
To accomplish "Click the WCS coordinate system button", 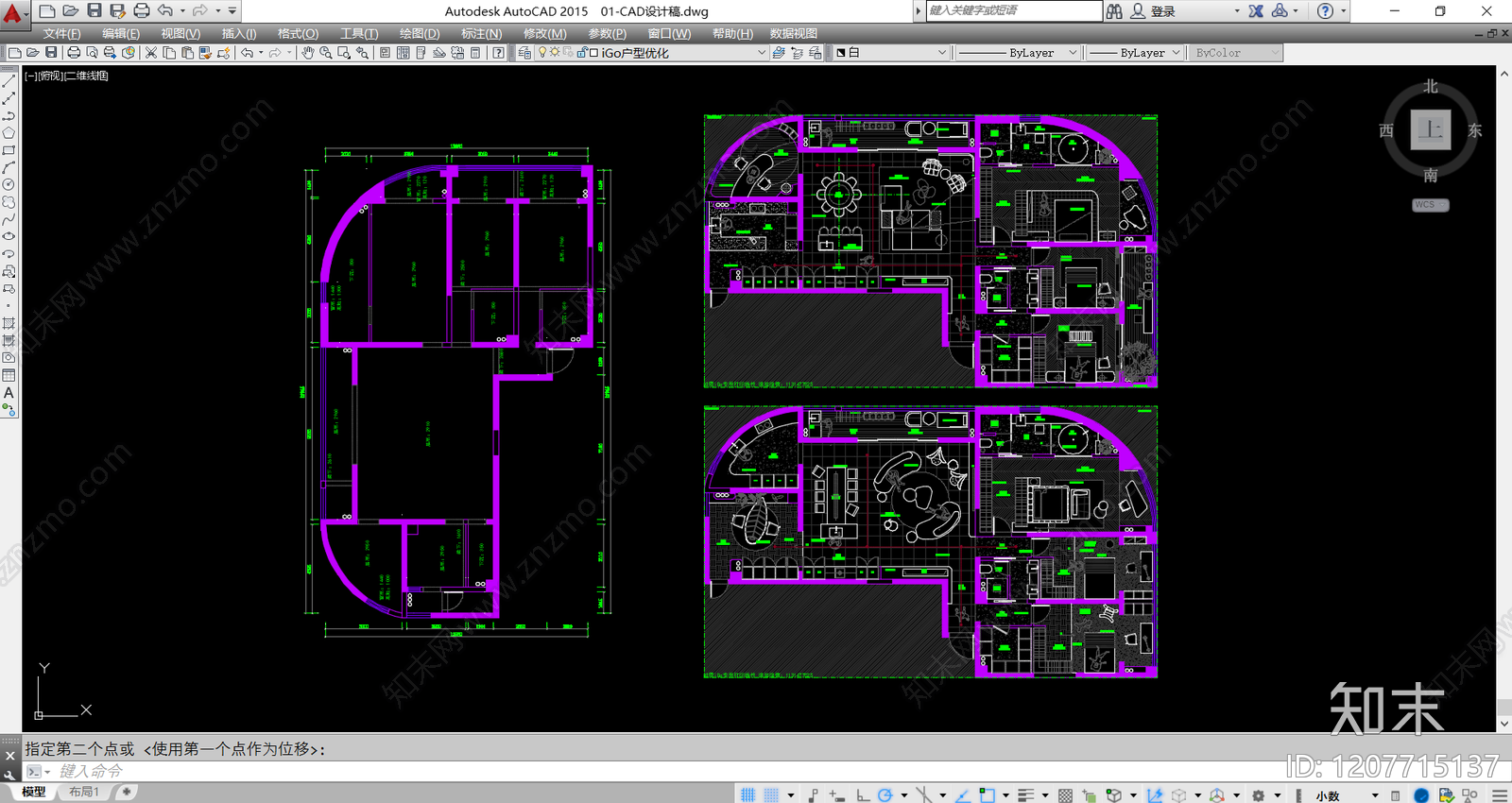I will tap(1431, 205).
